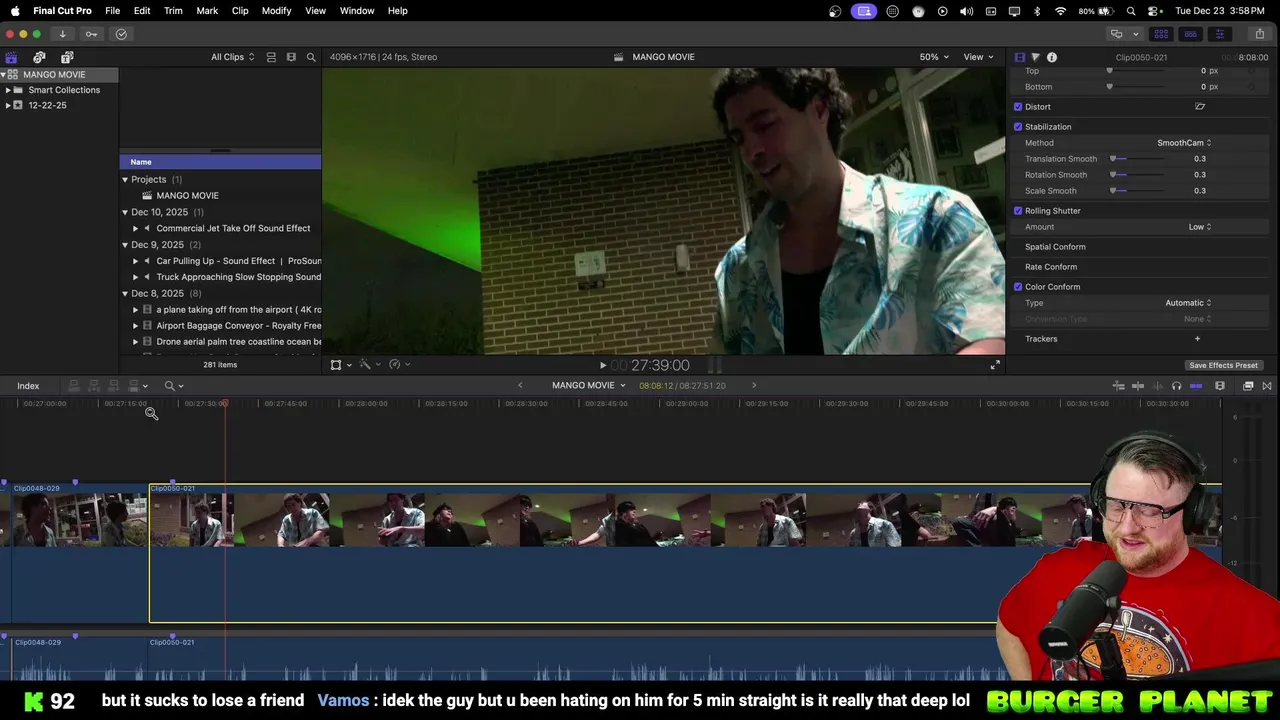Collapse the Dec 8, 2025 group
Screen dimensions: 1280x720
coord(125,294)
